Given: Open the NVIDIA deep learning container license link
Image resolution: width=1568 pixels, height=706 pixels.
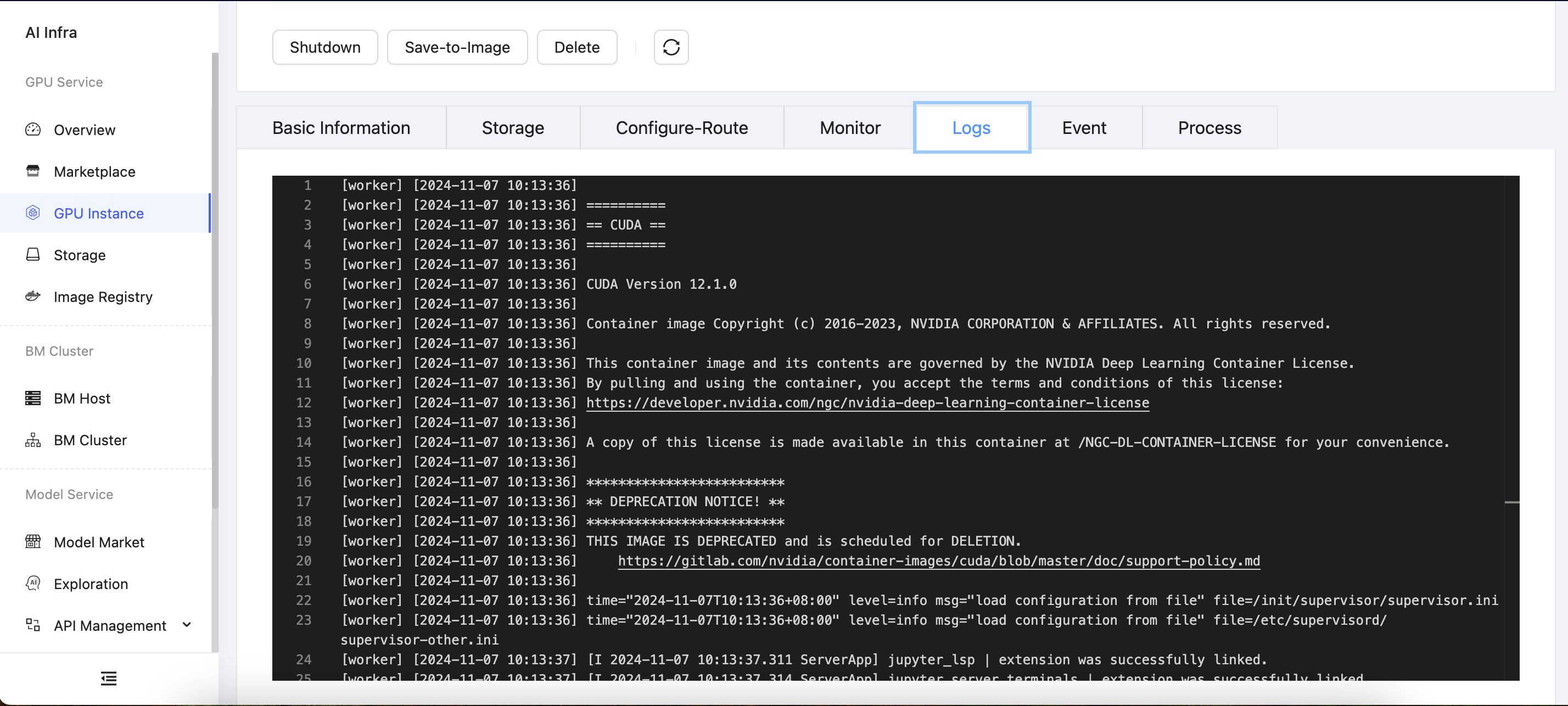Looking at the screenshot, I should pyautogui.click(x=867, y=402).
